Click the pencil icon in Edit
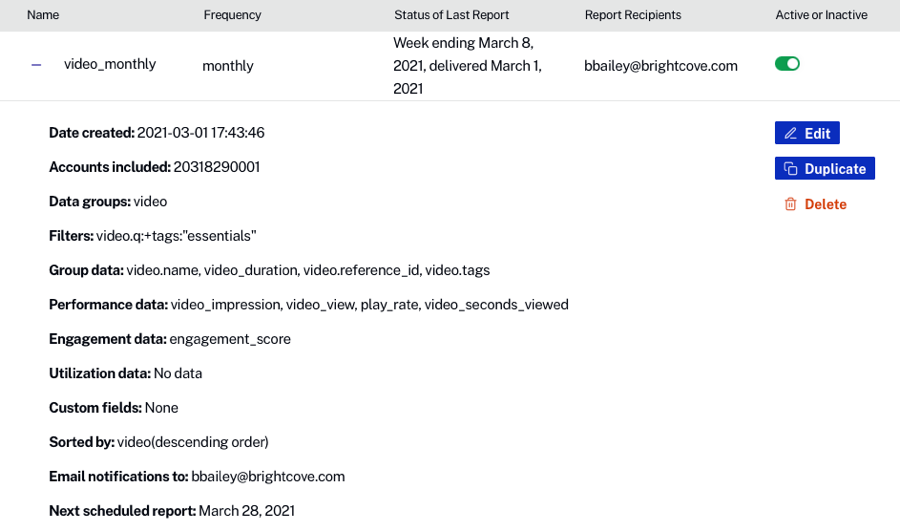Image resolution: width=900 pixels, height=532 pixels. click(791, 133)
